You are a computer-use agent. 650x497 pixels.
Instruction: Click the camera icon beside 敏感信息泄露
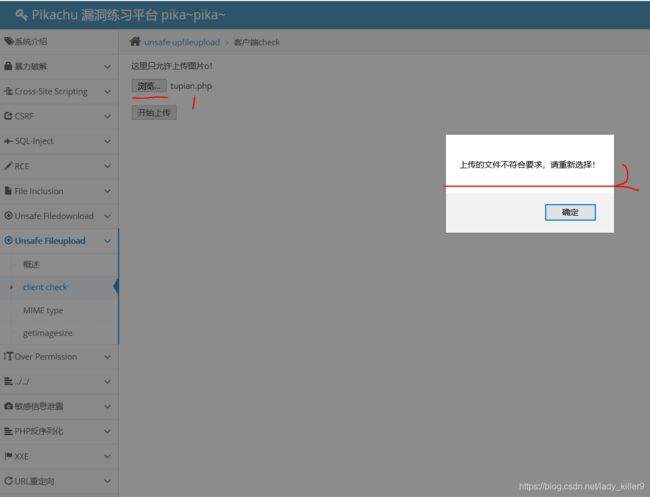8,406
